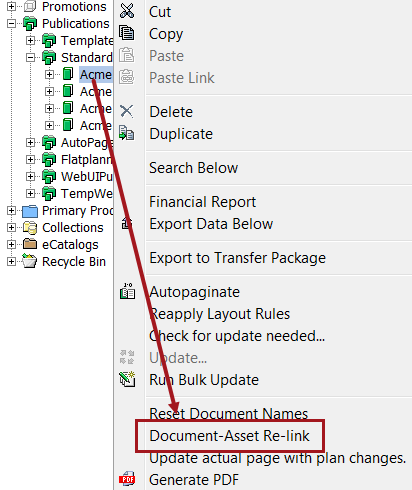This screenshot has height=490, width=412.
Task: Choose Document-Asset Re-link menu entry
Action: click(229, 436)
